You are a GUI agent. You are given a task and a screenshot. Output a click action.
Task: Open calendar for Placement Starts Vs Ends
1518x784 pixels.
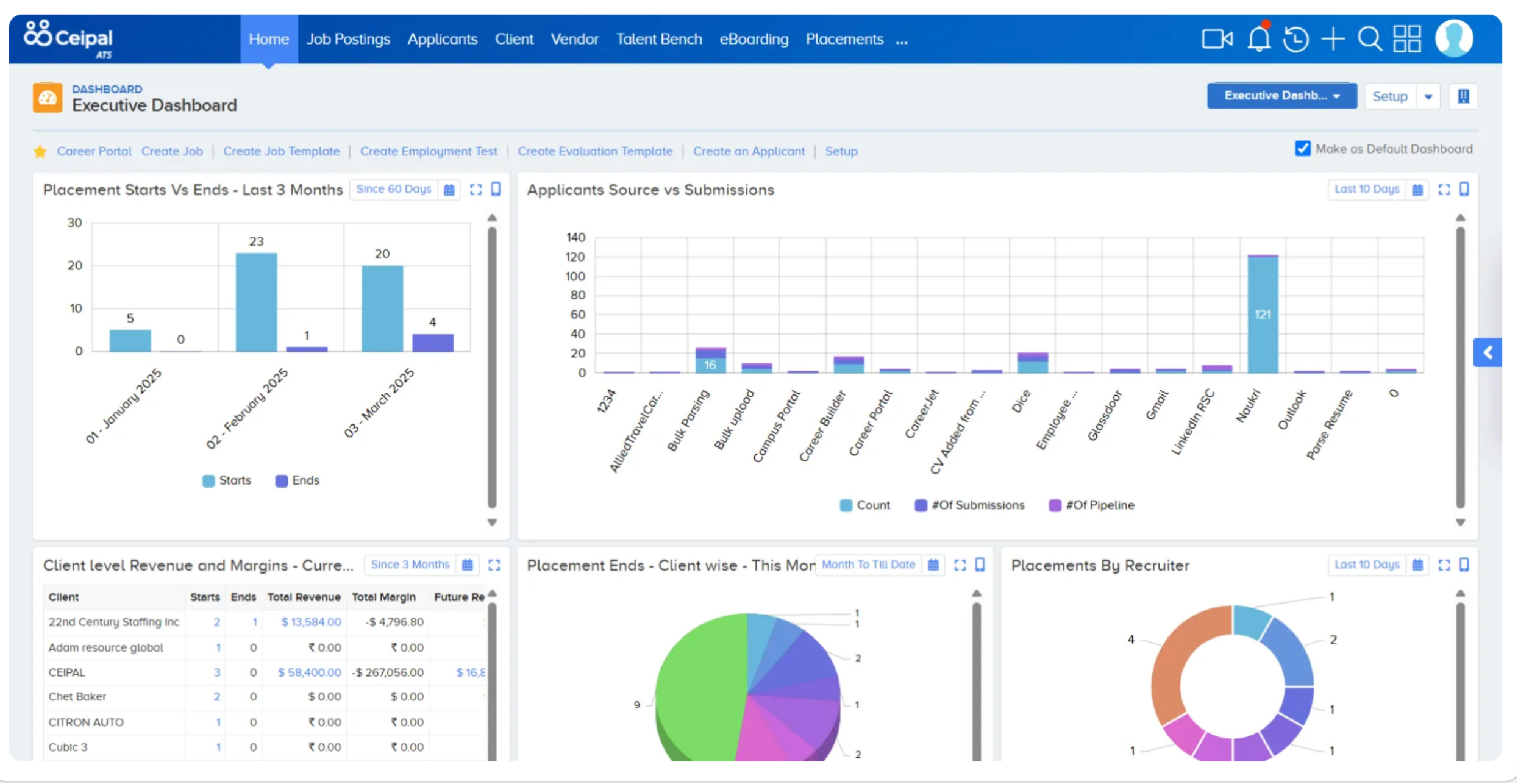tap(449, 190)
